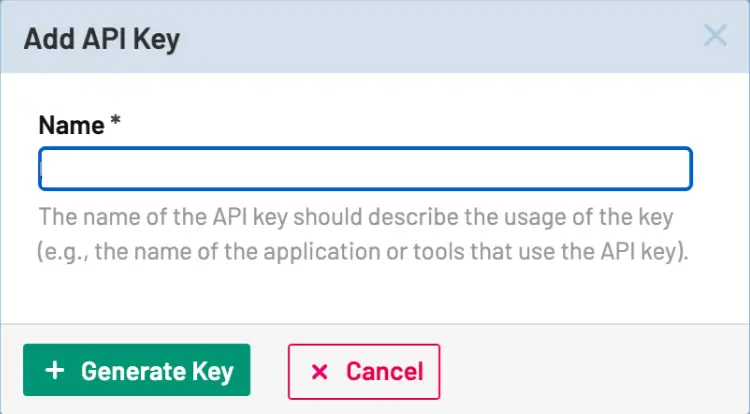Cancel adding the API key

[363, 372]
